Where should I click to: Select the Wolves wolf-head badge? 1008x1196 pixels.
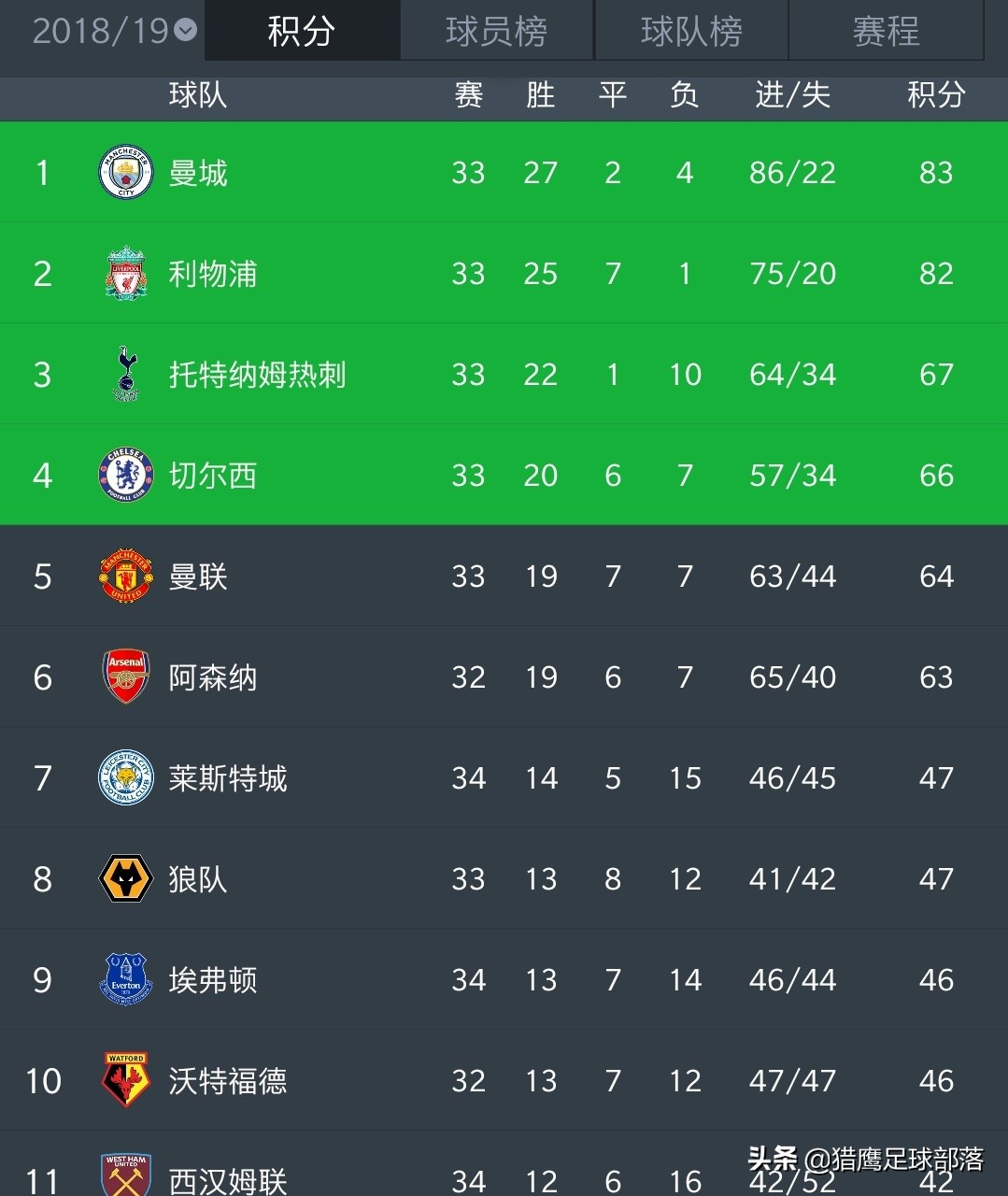tap(125, 879)
